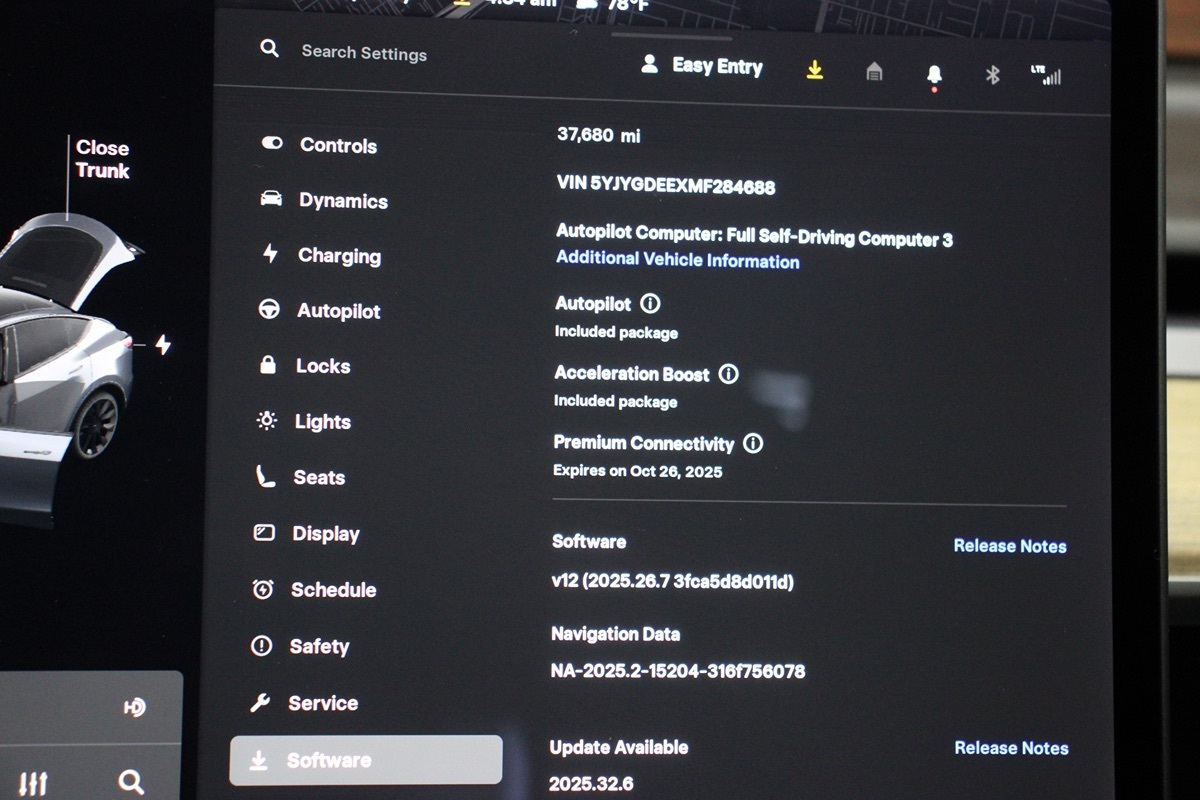The height and width of the screenshot is (800, 1200).
Task: Tap the LTE signal strength icon
Action: 1045,75
